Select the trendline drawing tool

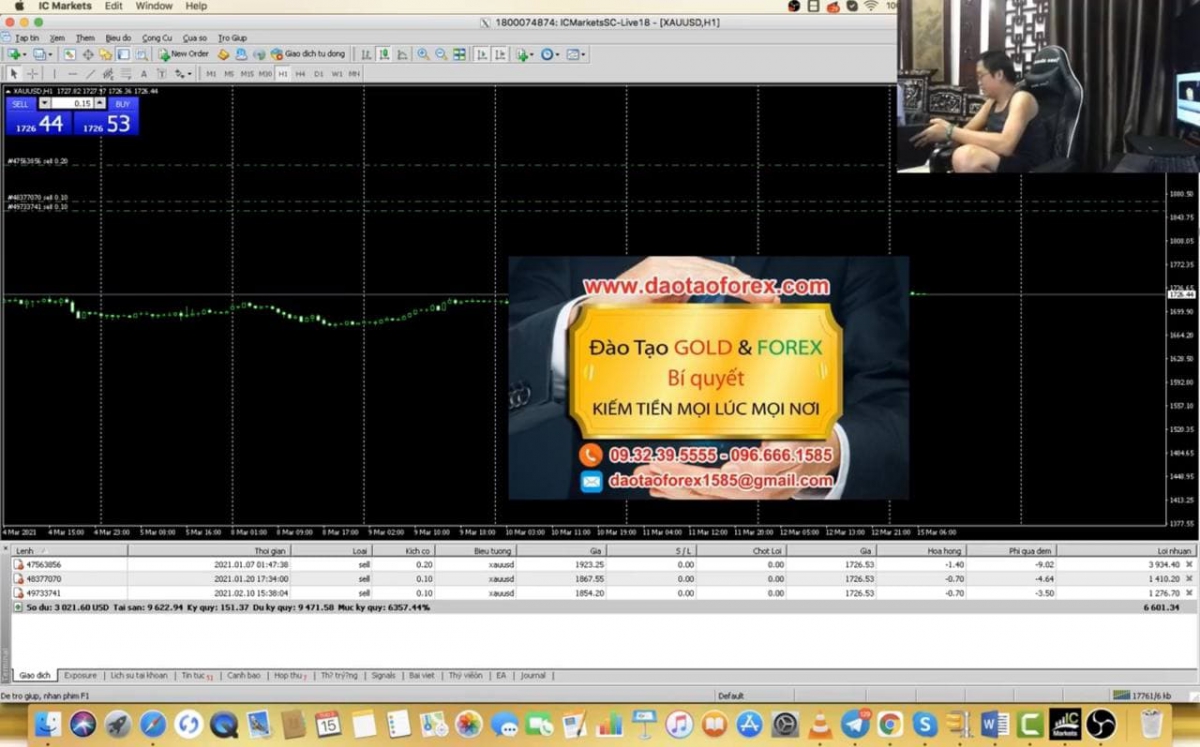[x=90, y=73]
